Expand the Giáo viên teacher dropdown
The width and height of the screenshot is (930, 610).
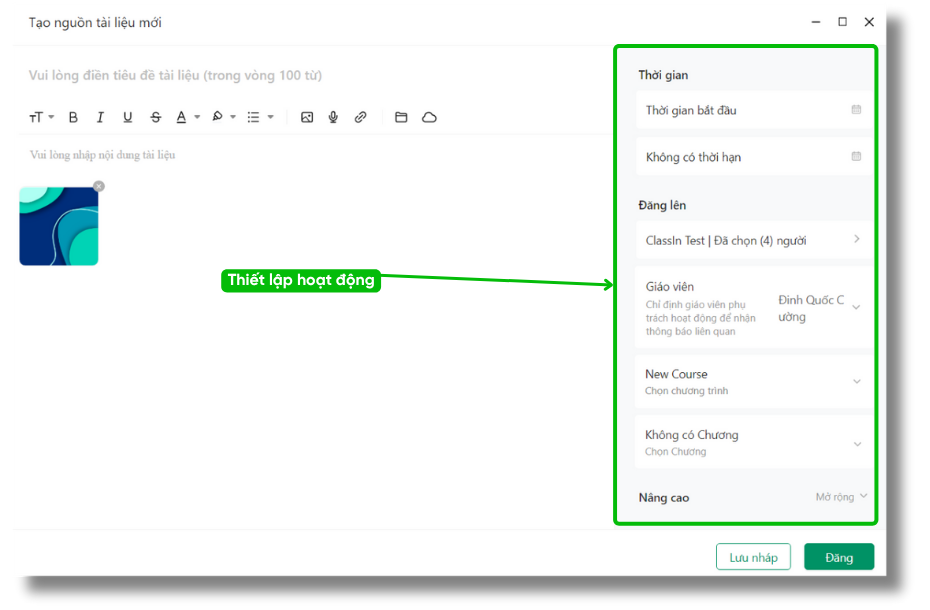pos(855,307)
